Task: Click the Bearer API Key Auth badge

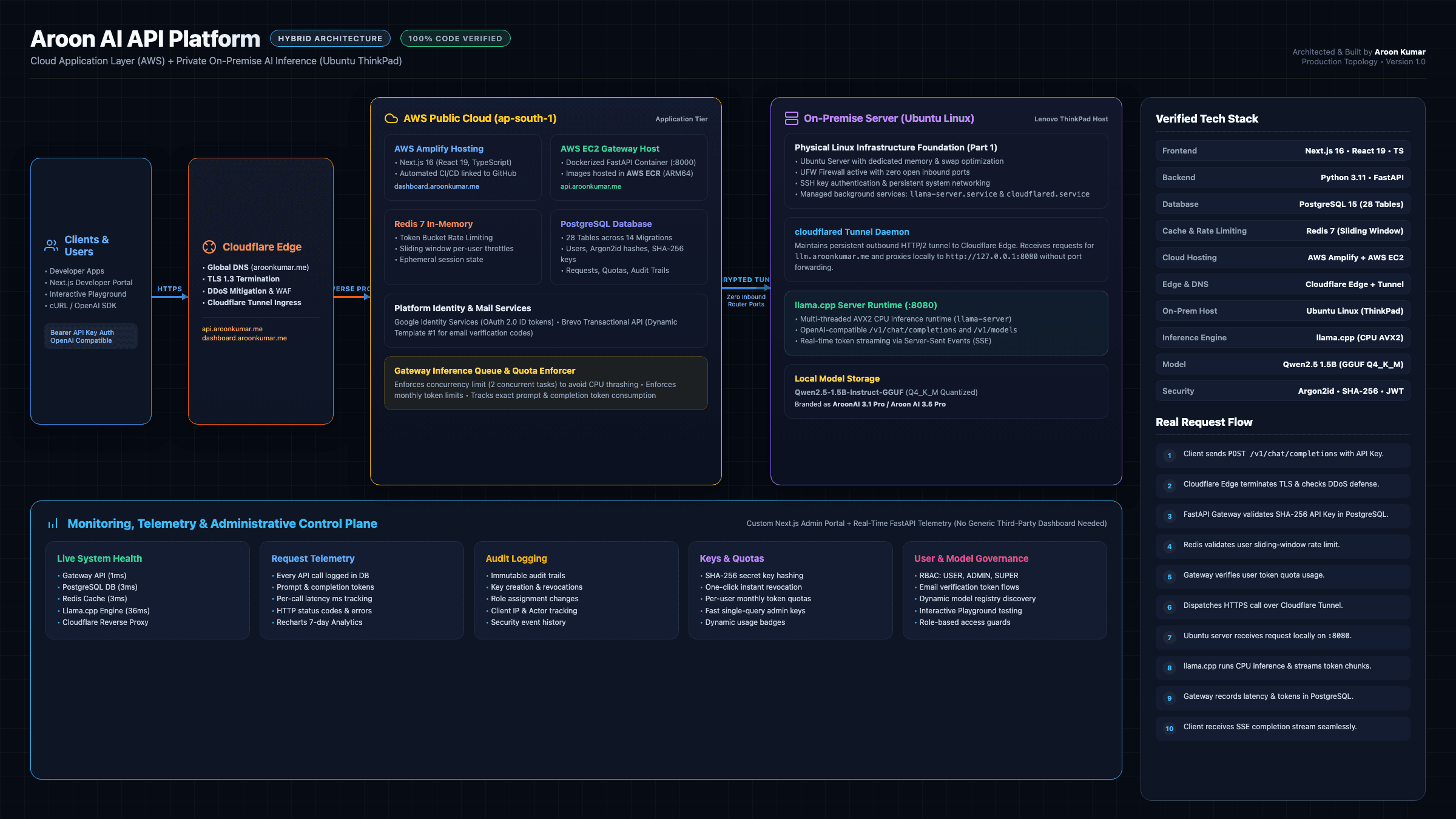Action: point(91,336)
